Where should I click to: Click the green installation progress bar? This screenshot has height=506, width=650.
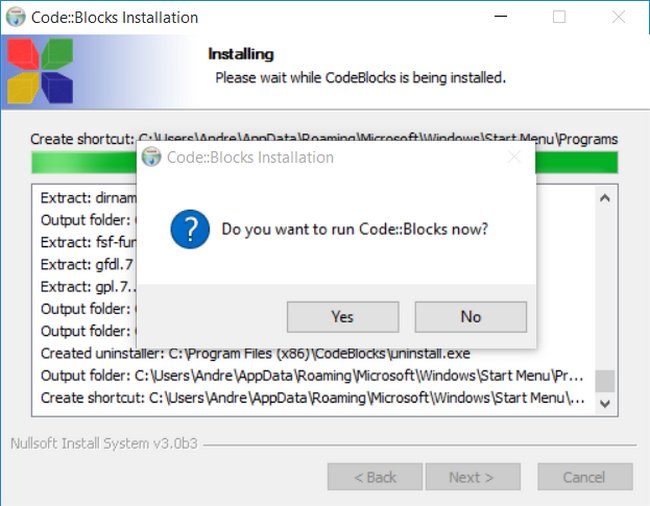tap(325, 162)
